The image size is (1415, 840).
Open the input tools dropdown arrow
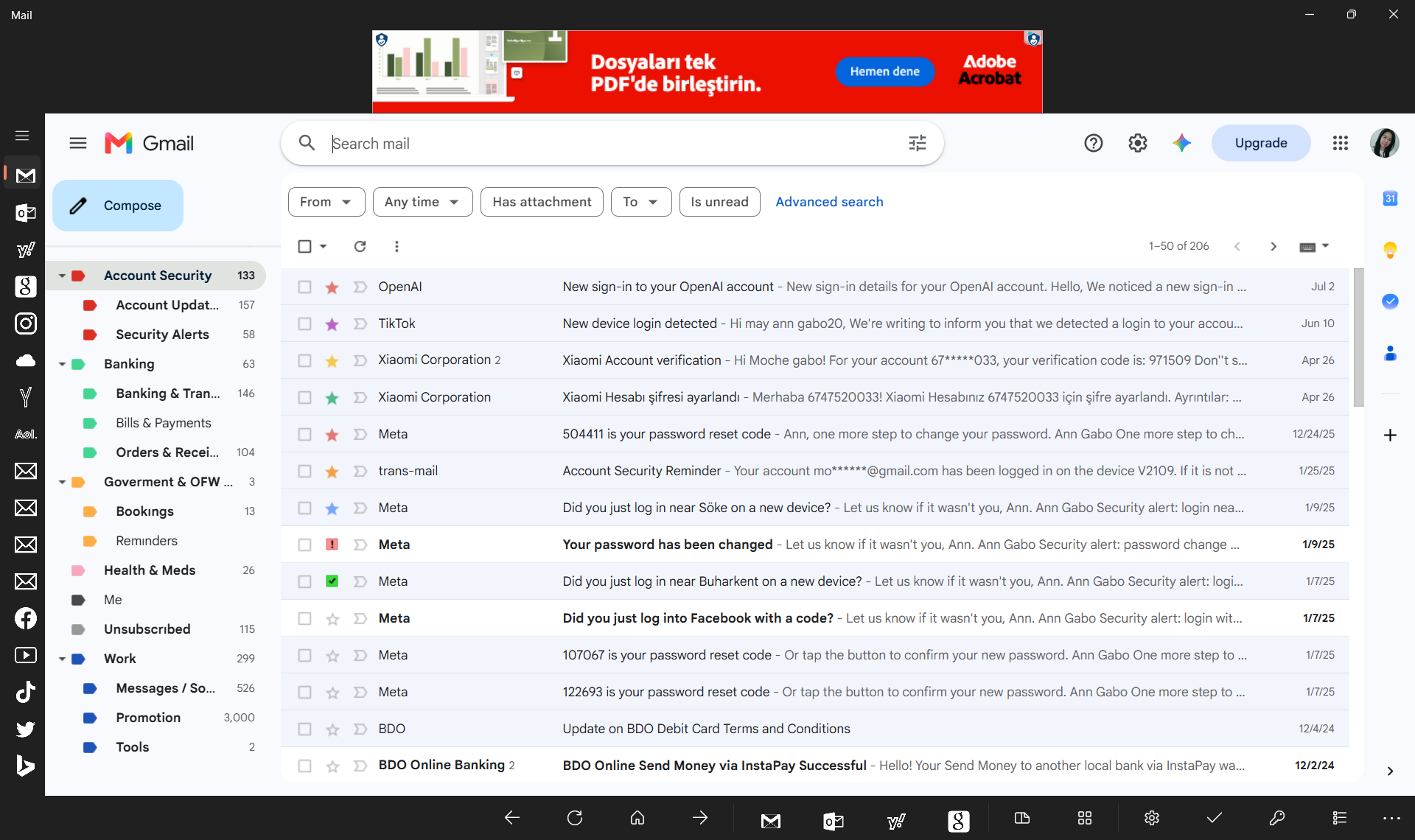pos(1325,246)
